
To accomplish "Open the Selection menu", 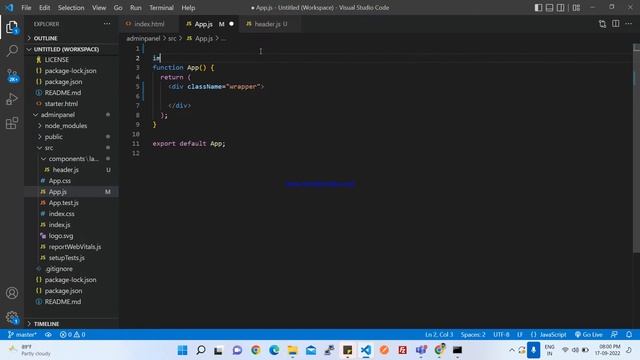I will [x=71, y=8].
